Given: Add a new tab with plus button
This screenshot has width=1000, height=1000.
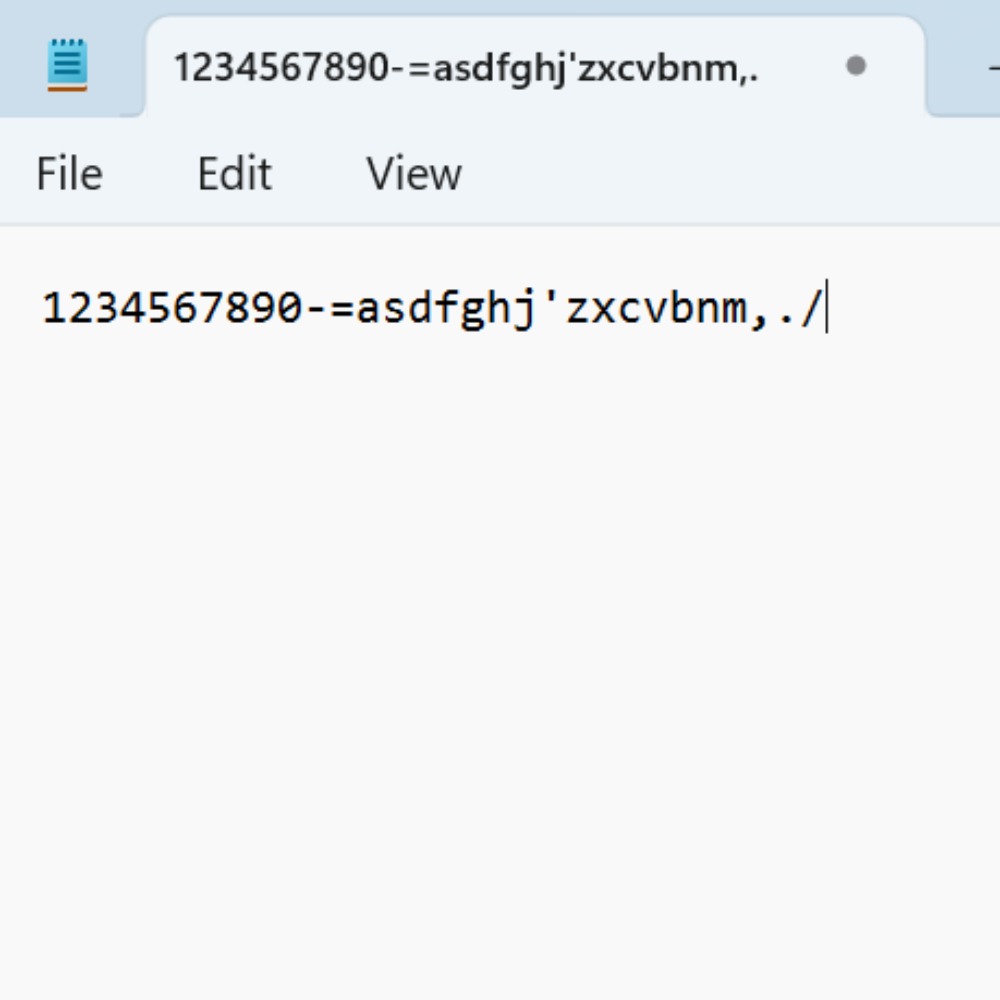Looking at the screenshot, I should 994,66.
